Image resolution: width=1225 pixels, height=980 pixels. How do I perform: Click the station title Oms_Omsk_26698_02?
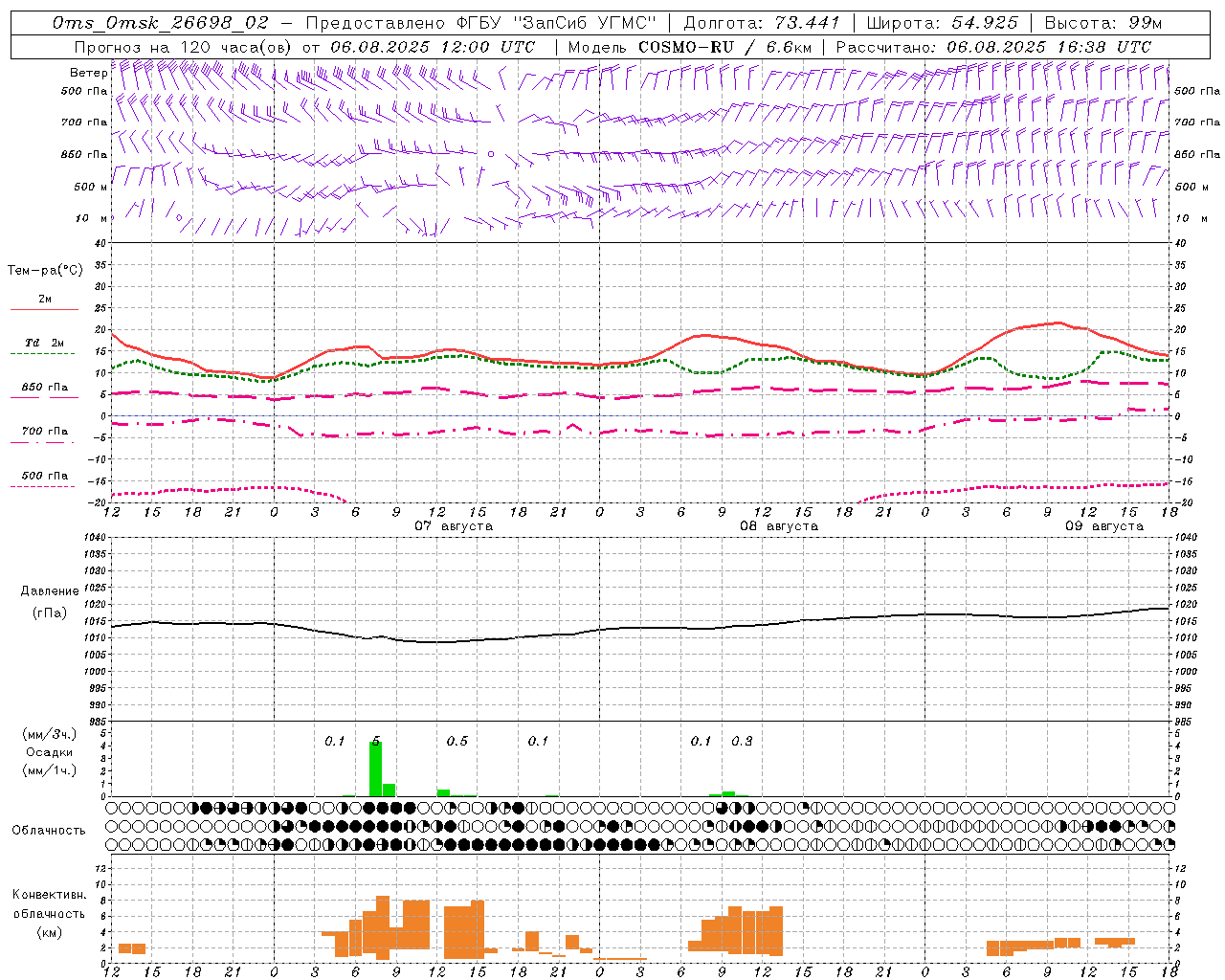pos(161,23)
